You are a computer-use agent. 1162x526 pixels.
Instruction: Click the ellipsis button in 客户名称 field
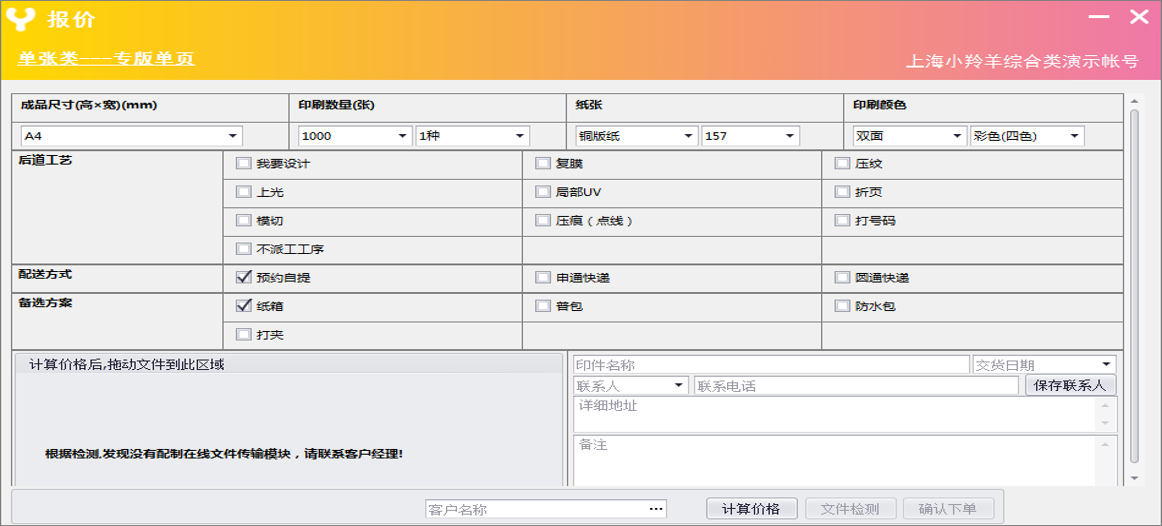(x=656, y=509)
